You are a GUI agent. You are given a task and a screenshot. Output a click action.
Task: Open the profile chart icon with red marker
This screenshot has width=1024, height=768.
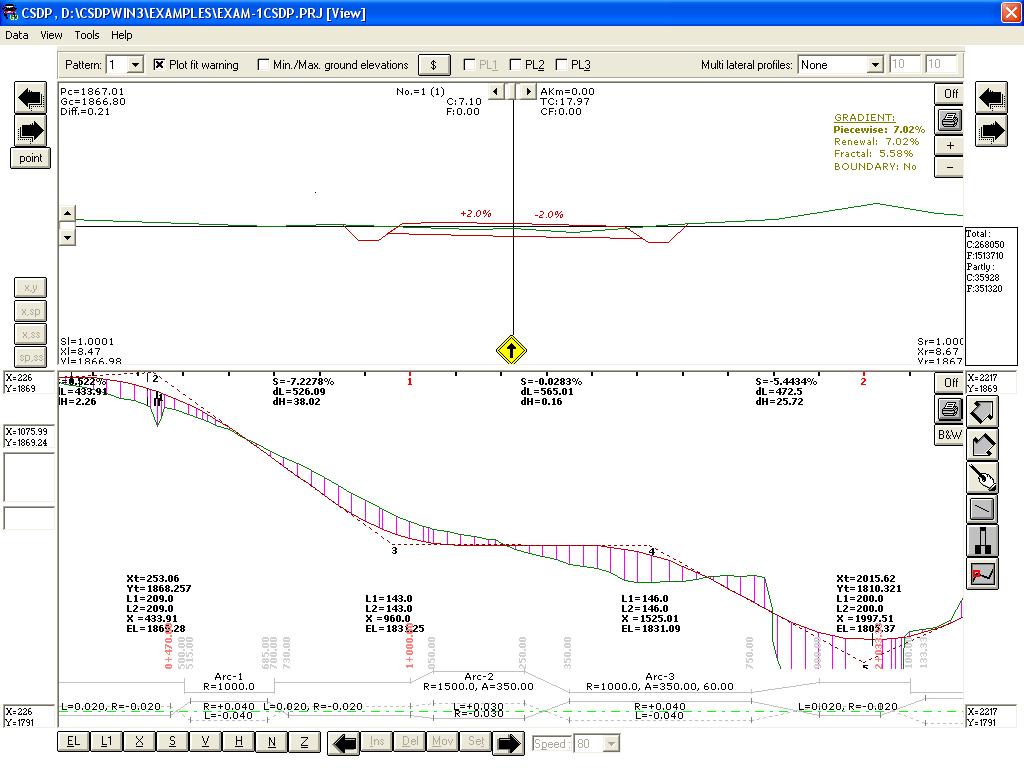(982, 574)
